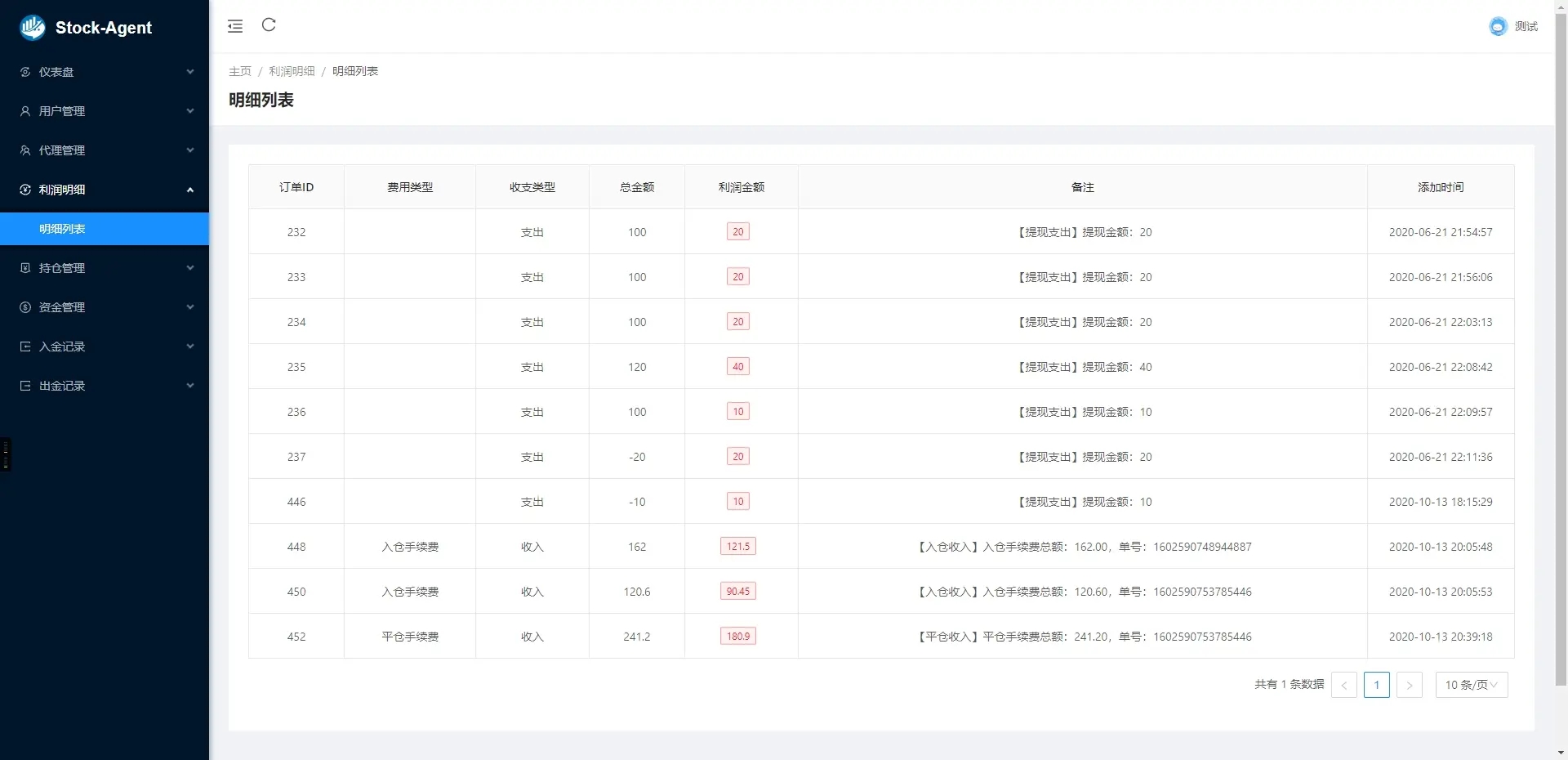Click the Stock-Agent logo icon
This screenshot has width=1568, height=760.
[33, 28]
